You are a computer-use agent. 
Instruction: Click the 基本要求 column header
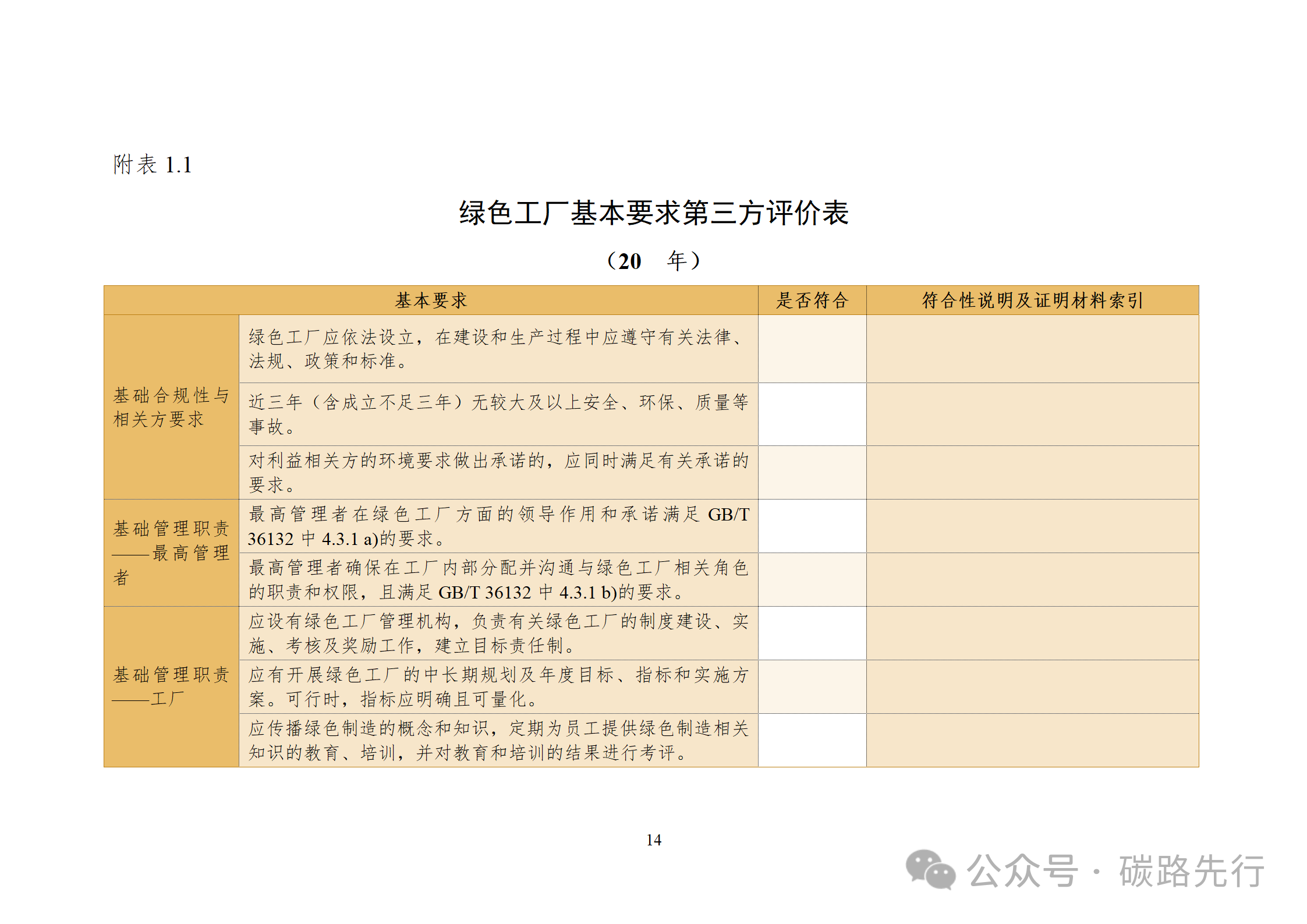[431, 300]
